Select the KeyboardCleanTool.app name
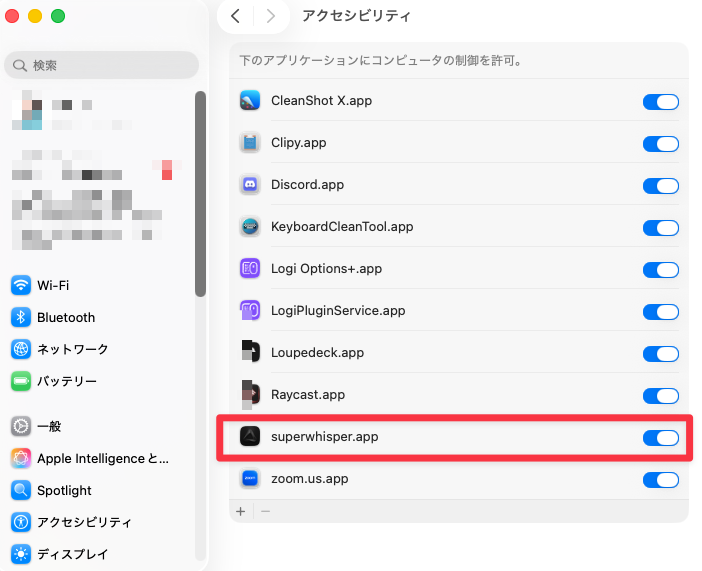The image size is (702, 571). [x=342, y=227]
